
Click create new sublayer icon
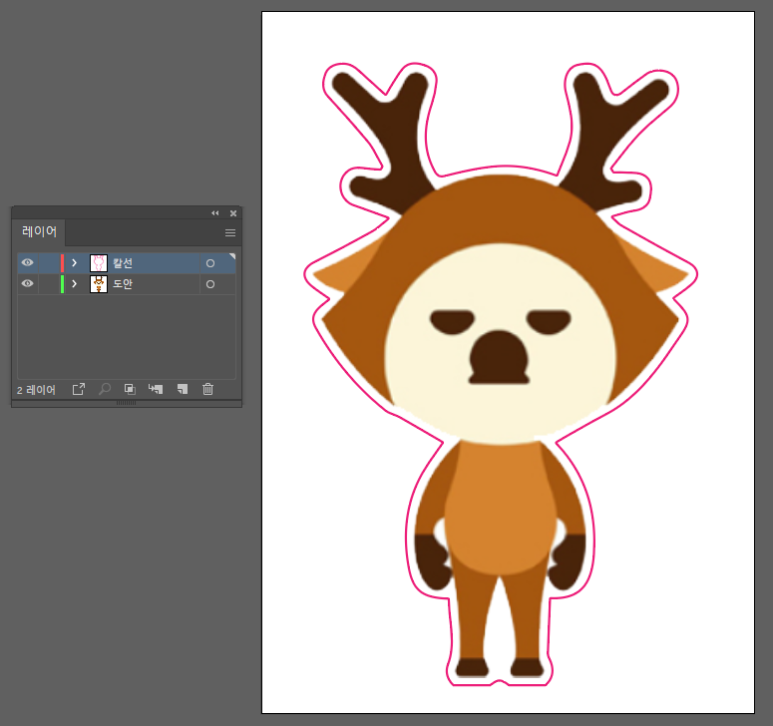click(156, 389)
